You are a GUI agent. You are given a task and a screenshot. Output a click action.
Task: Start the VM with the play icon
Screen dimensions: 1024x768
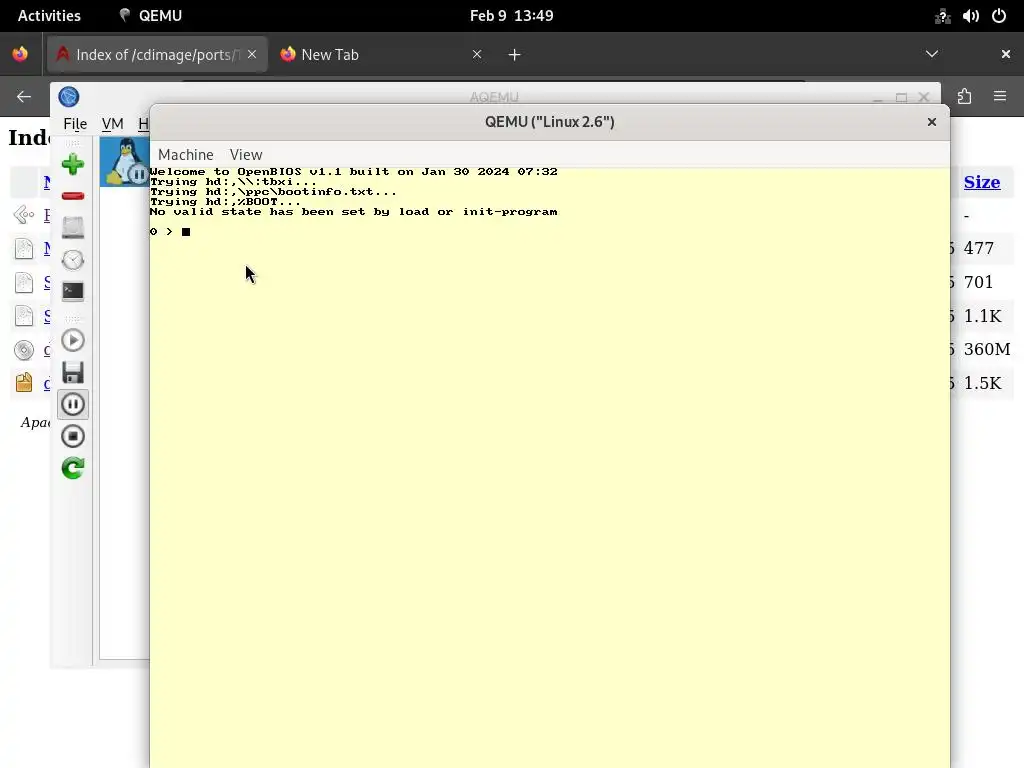pyautogui.click(x=72, y=340)
